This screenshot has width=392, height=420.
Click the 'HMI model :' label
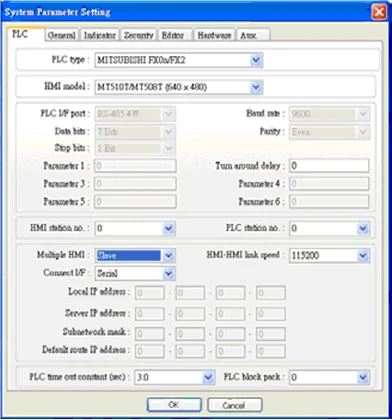(68, 87)
